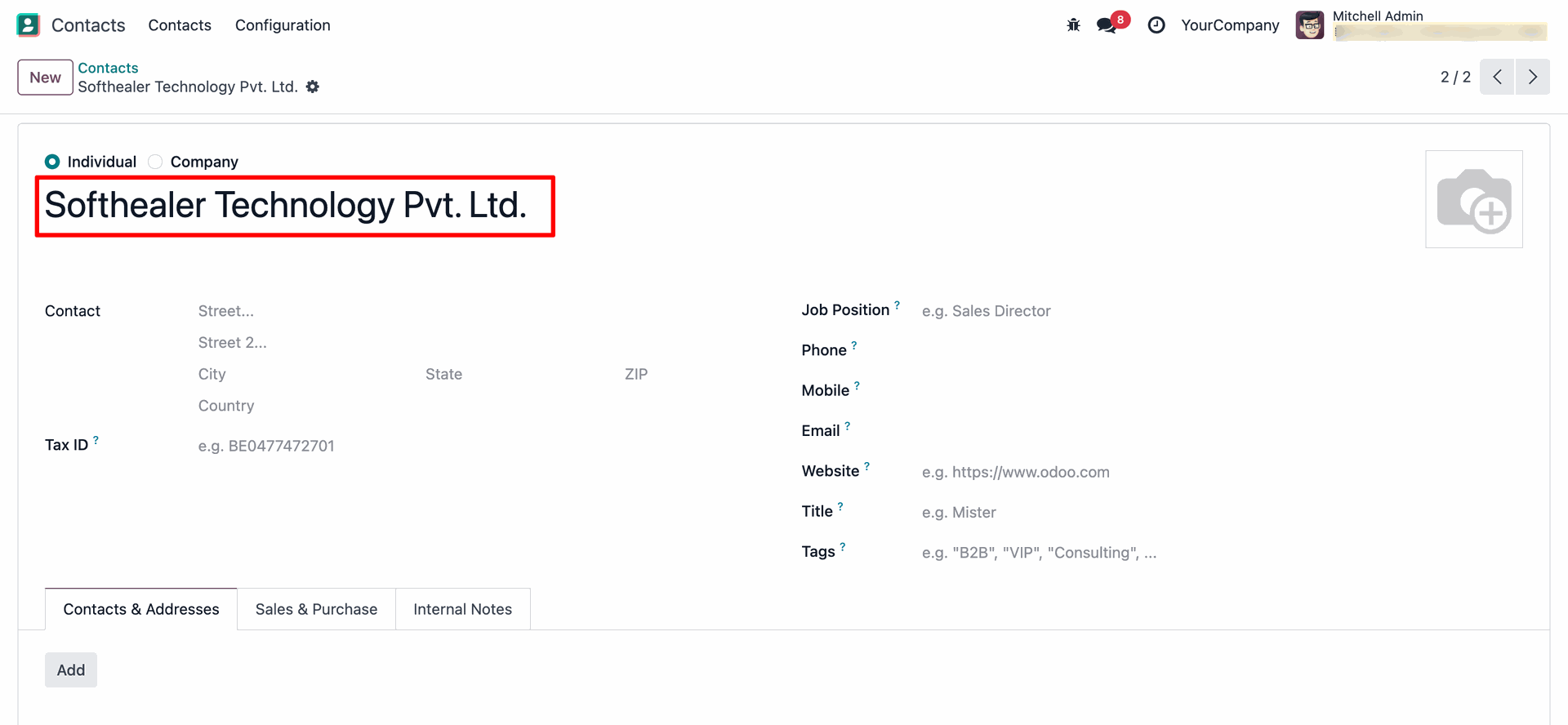
Task: Open the Tags selection field
Action: (x=1222, y=553)
